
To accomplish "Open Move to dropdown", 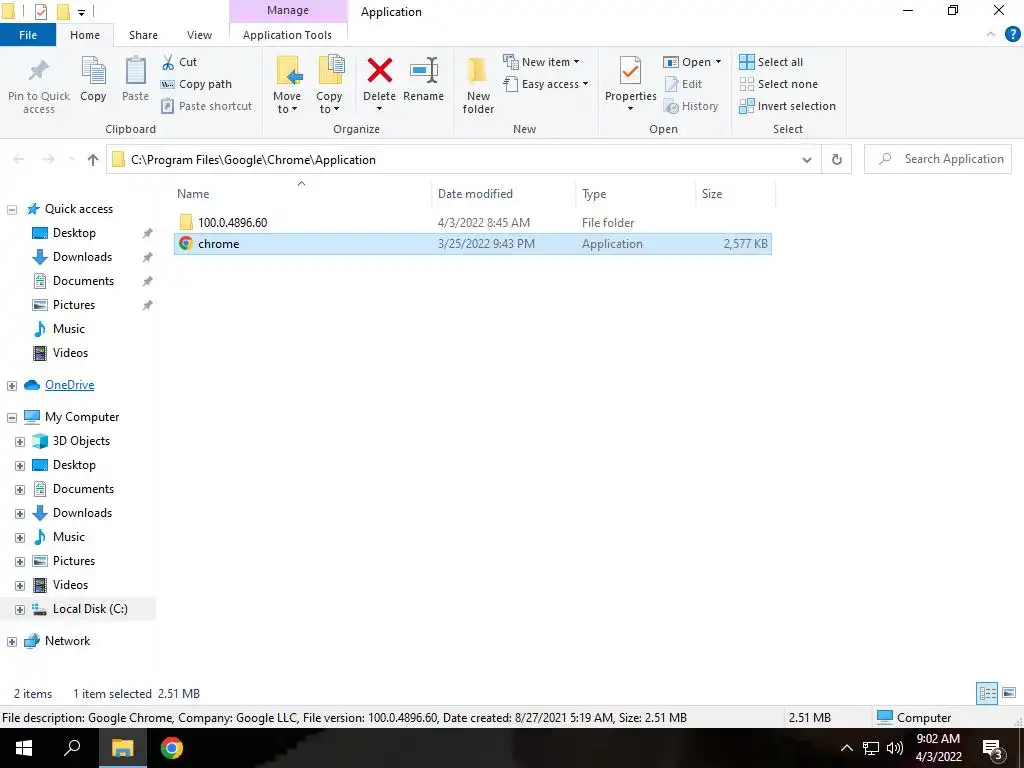I will click(x=287, y=103).
